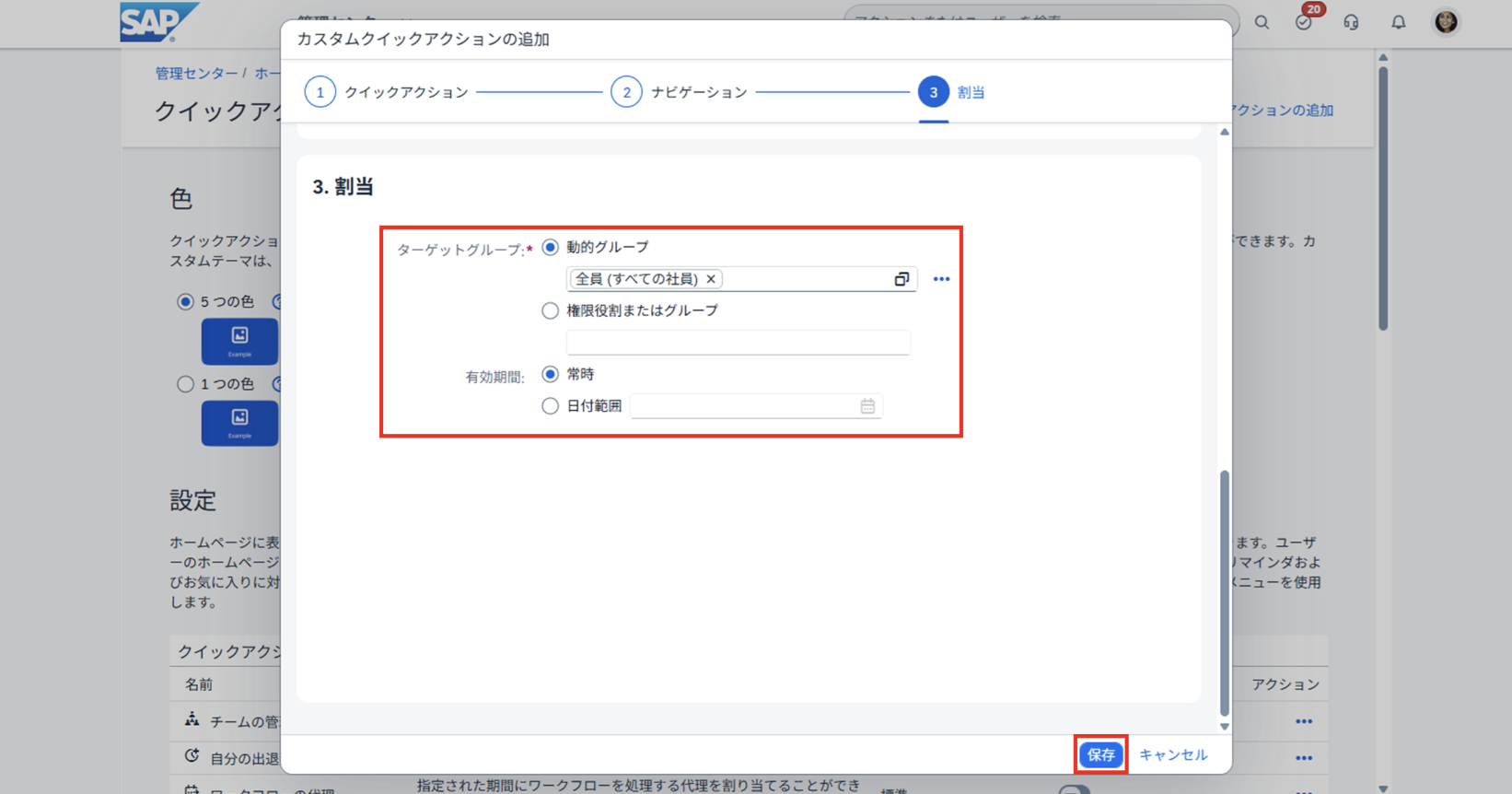The width and height of the screenshot is (1512, 794).
Task: Remove the 全員 (すべての社員) token
Action: click(711, 279)
